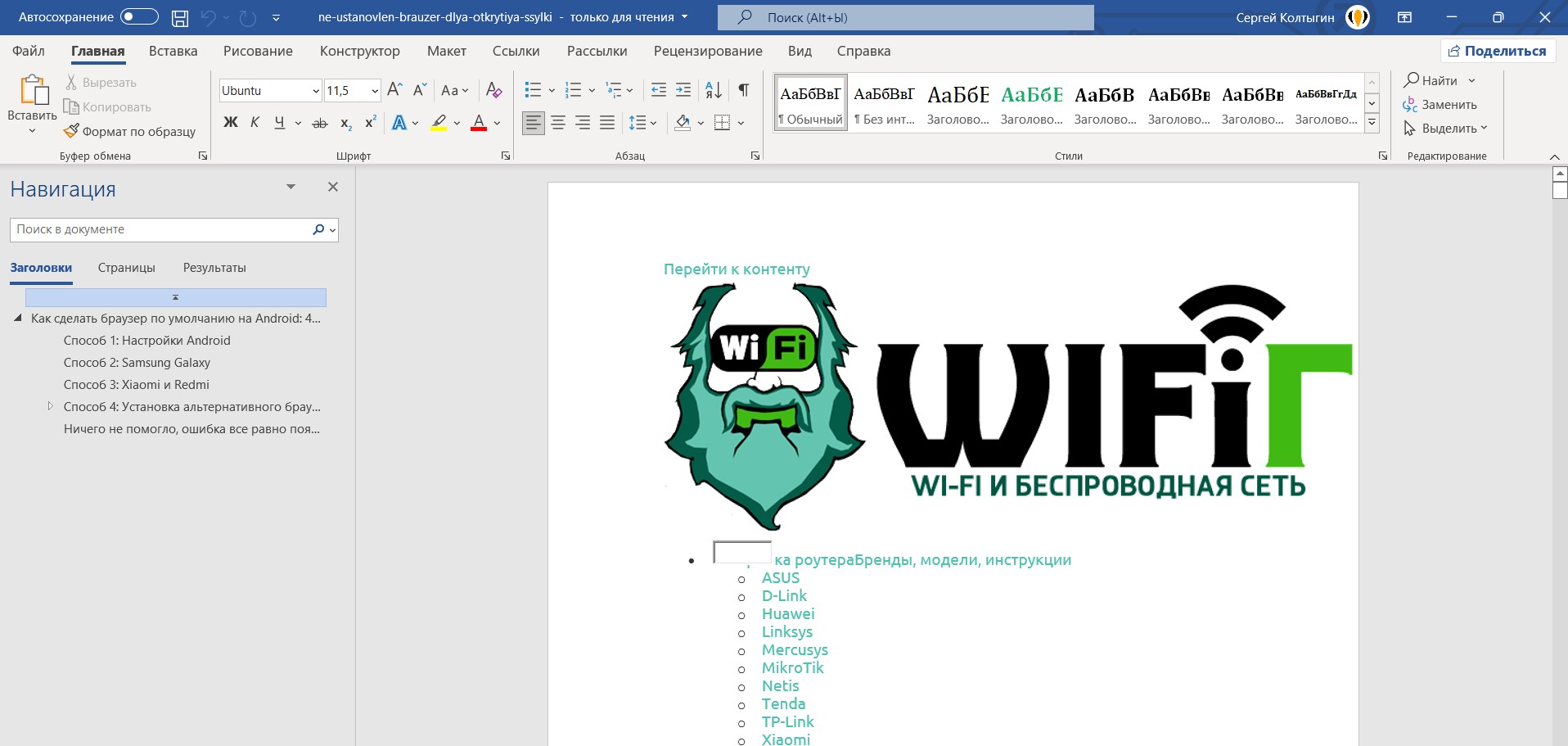
Task: Open the font size 11,5 dropdown
Action: tap(375, 91)
